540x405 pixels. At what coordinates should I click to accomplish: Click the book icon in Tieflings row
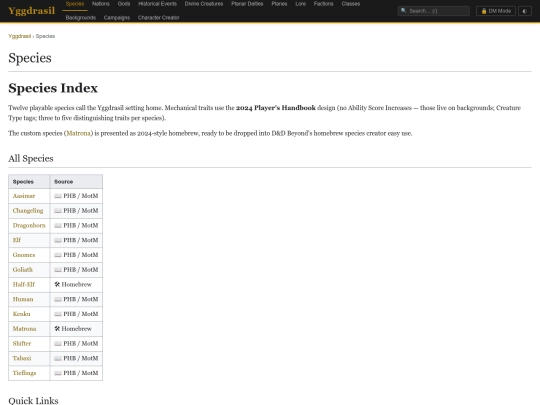click(x=58, y=373)
